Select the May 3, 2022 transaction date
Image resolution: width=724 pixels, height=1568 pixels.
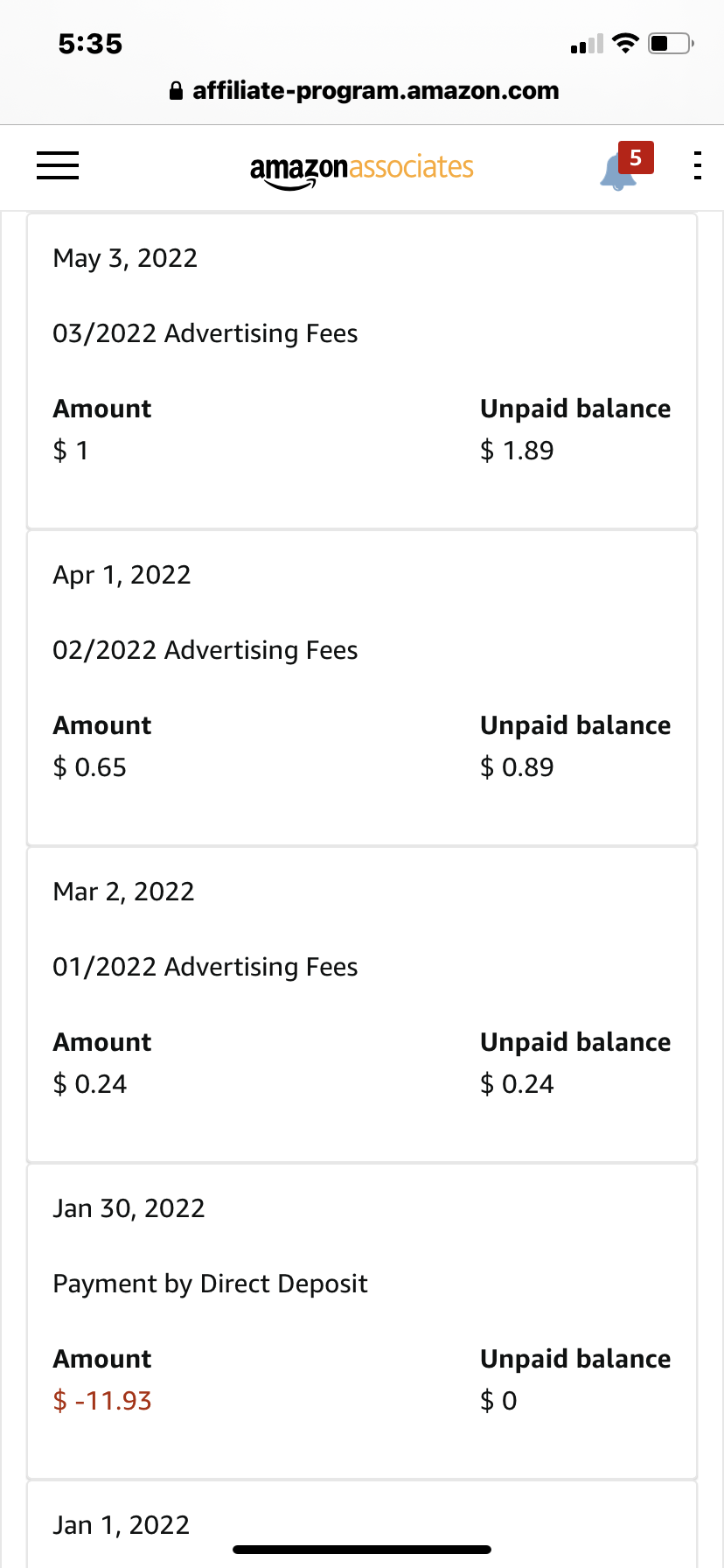pos(125,258)
